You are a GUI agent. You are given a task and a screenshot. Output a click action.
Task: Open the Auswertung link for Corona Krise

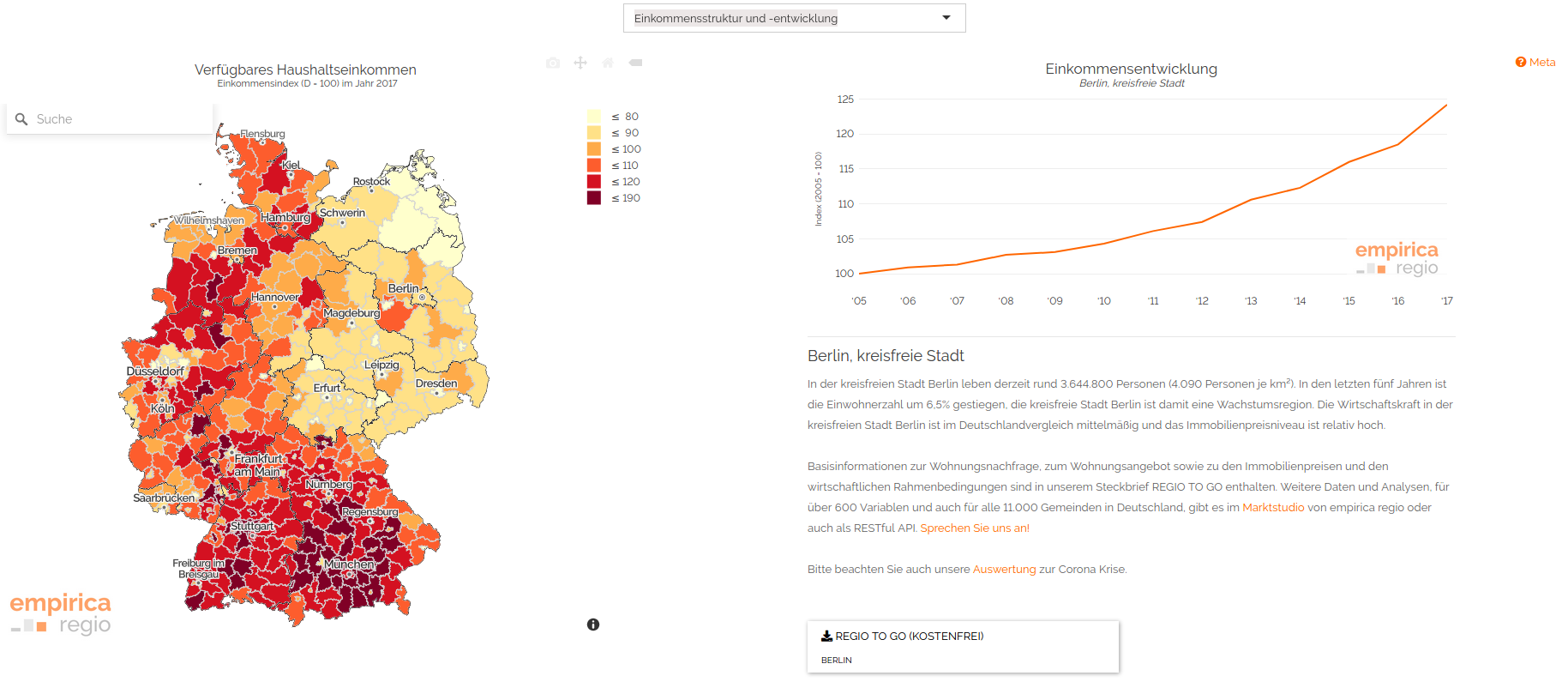1004,569
